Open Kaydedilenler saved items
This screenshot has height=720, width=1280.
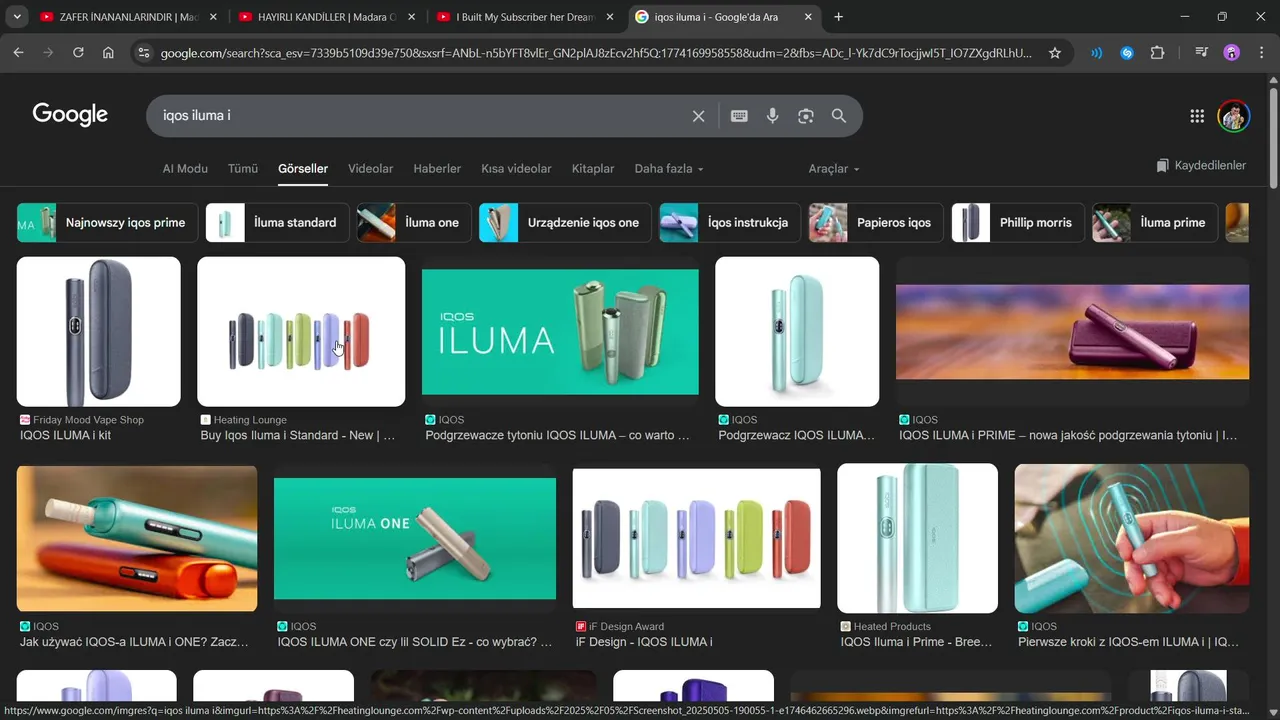[x=1201, y=165]
